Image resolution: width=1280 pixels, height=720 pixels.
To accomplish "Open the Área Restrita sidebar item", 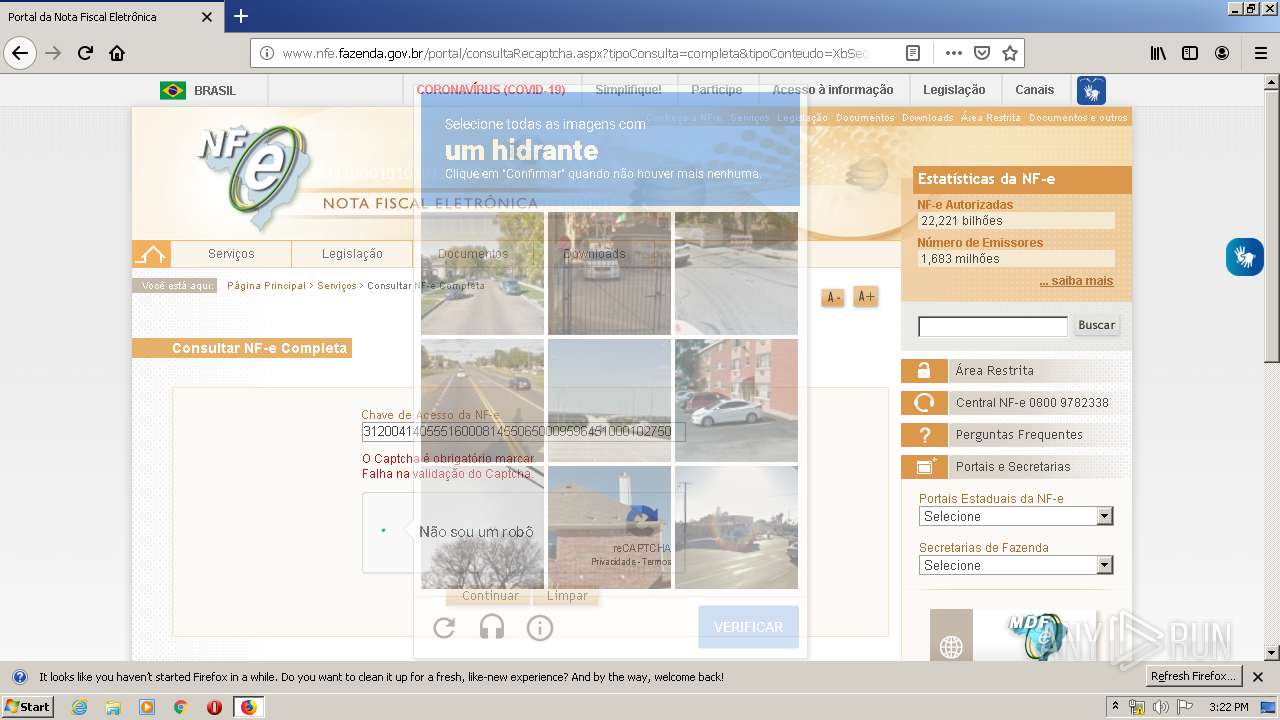I will (1015, 371).
